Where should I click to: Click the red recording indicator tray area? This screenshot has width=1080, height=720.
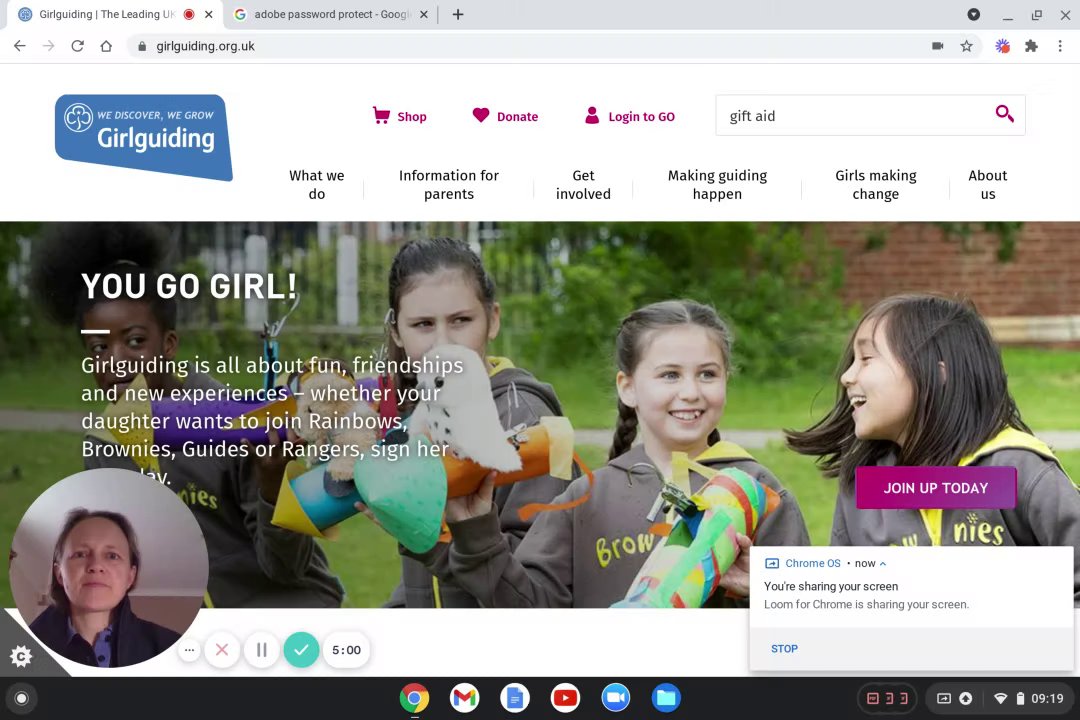point(887,699)
